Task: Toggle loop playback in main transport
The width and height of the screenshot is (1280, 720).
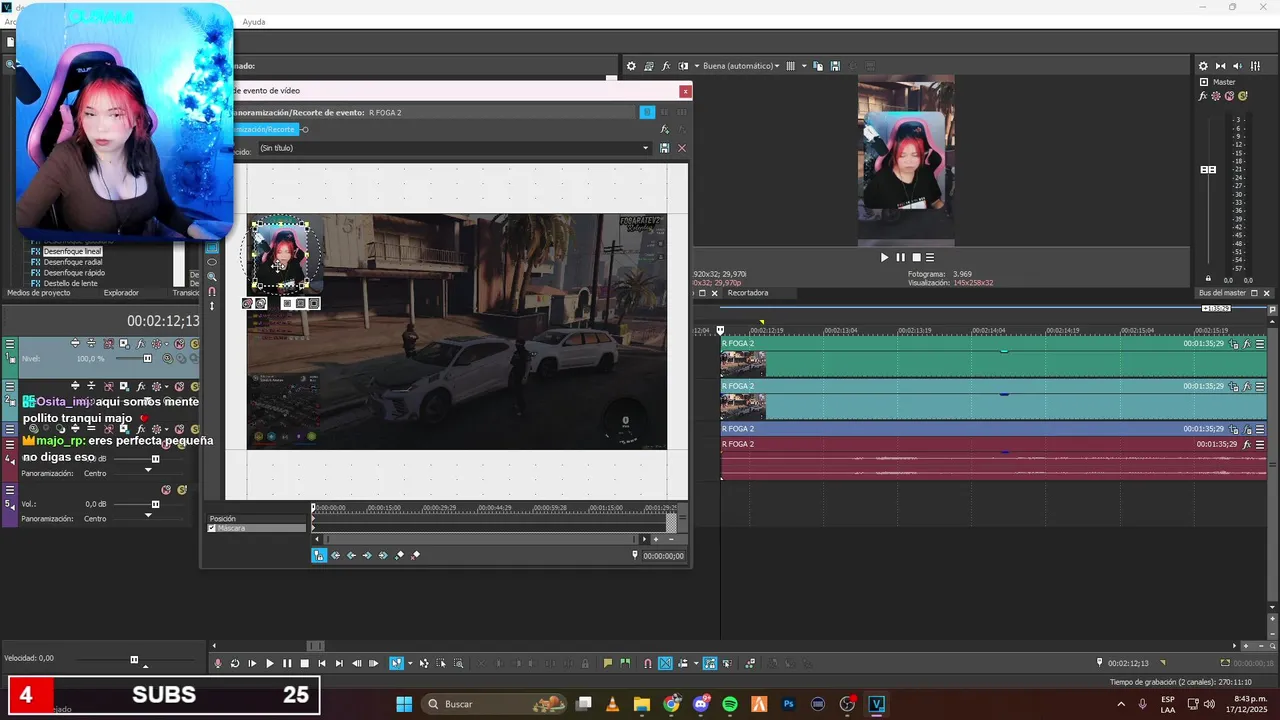Action: click(x=235, y=663)
